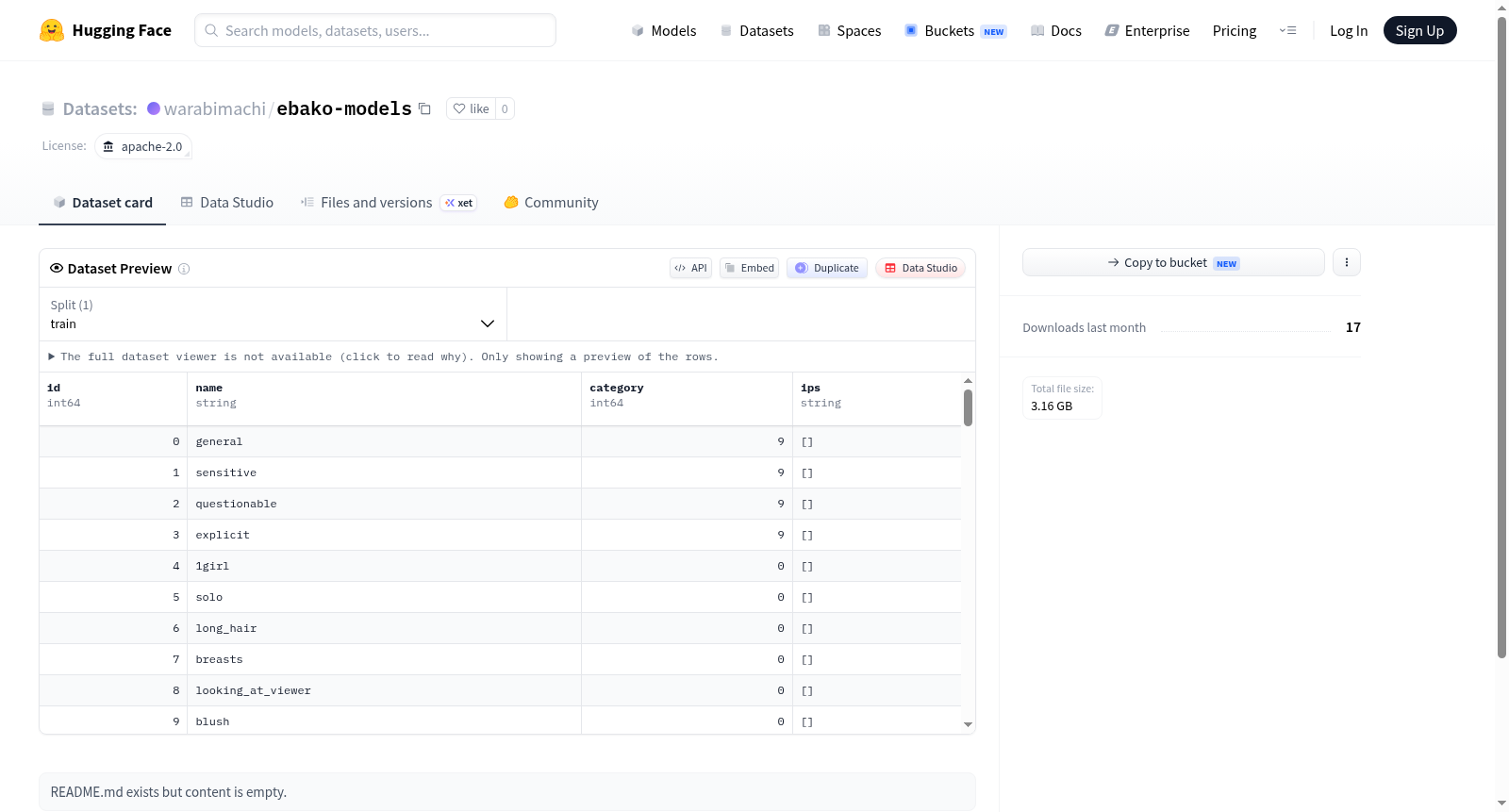Screen dimensions: 1509x812
Task: Open the ebako-models dataset link
Action: [344, 108]
